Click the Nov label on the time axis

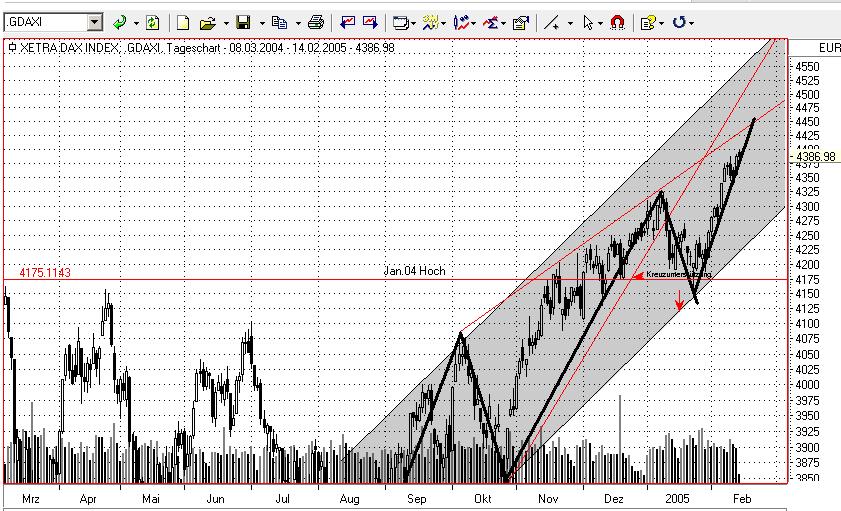(x=548, y=499)
